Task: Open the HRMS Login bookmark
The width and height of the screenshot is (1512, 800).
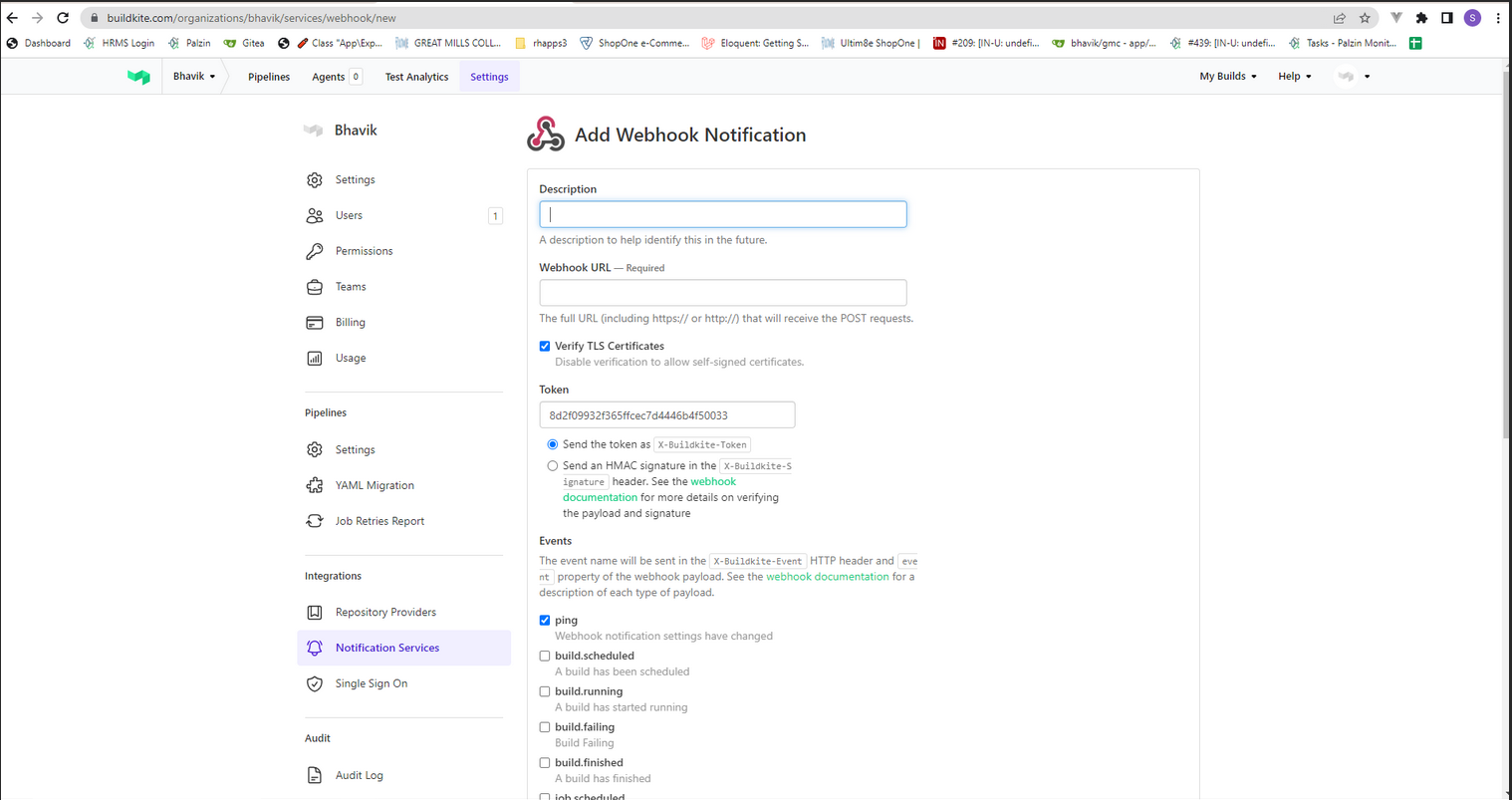Action: pyautogui.click(x=120, y=44)
